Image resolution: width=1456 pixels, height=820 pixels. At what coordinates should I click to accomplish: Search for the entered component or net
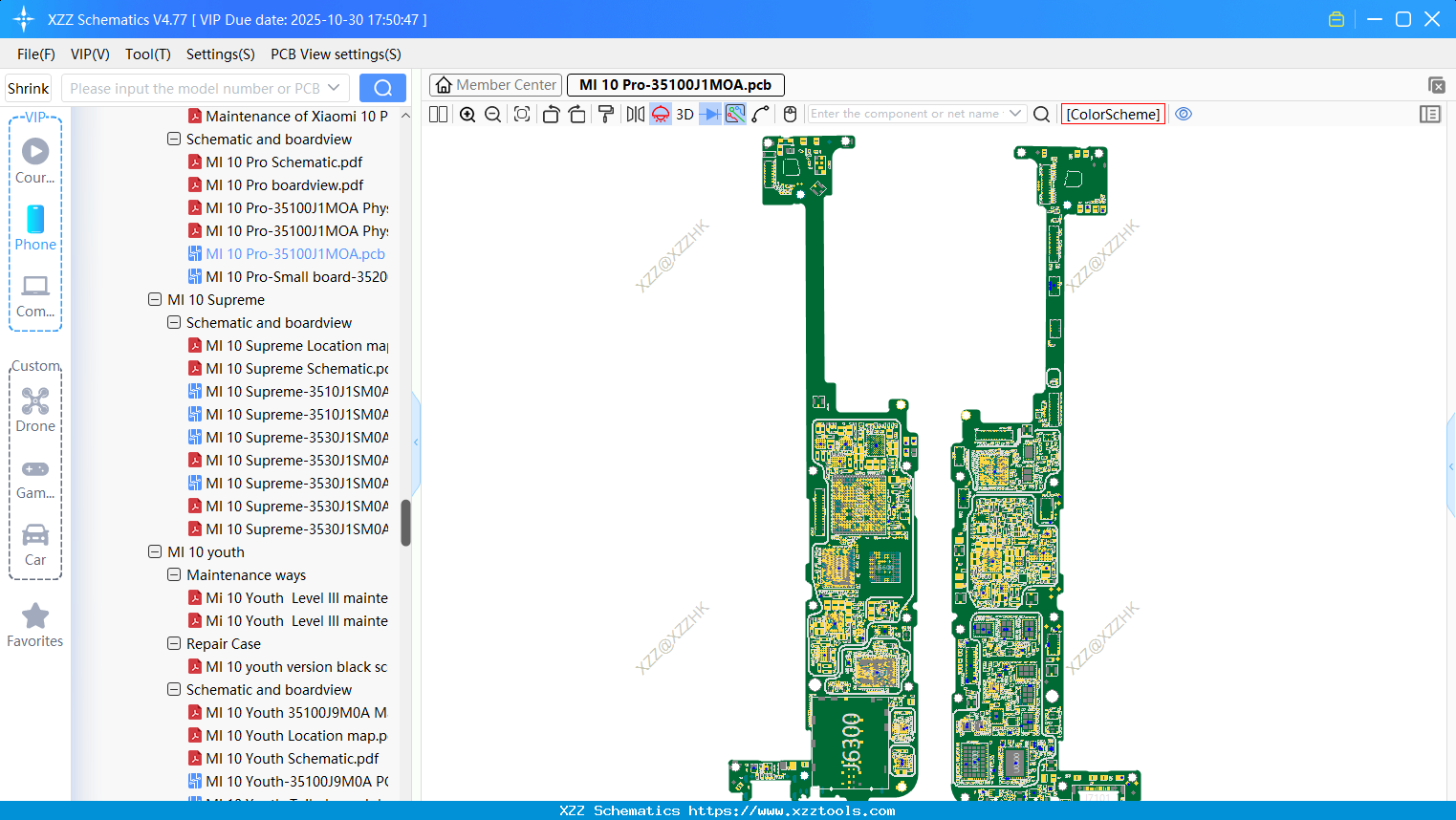pos(1042,114)
